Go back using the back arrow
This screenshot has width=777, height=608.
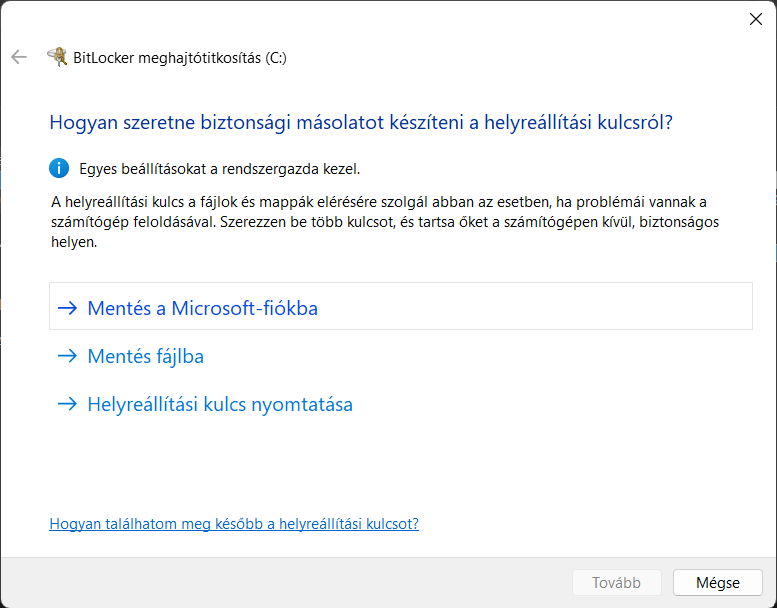pyautogui.click(x=19, y=57)
